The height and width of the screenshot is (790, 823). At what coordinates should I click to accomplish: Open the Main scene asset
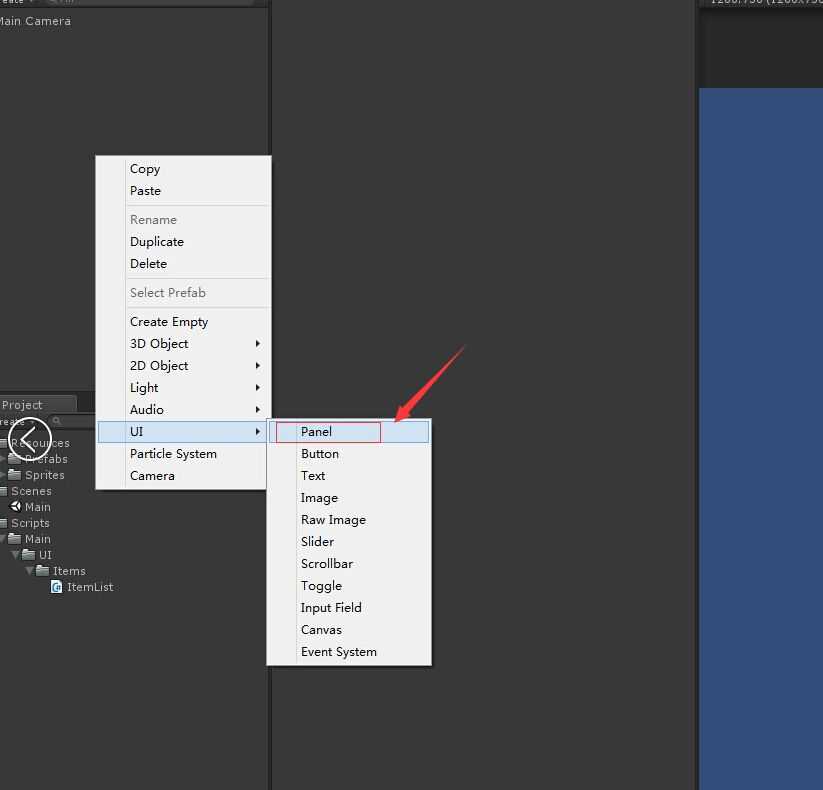38,508
